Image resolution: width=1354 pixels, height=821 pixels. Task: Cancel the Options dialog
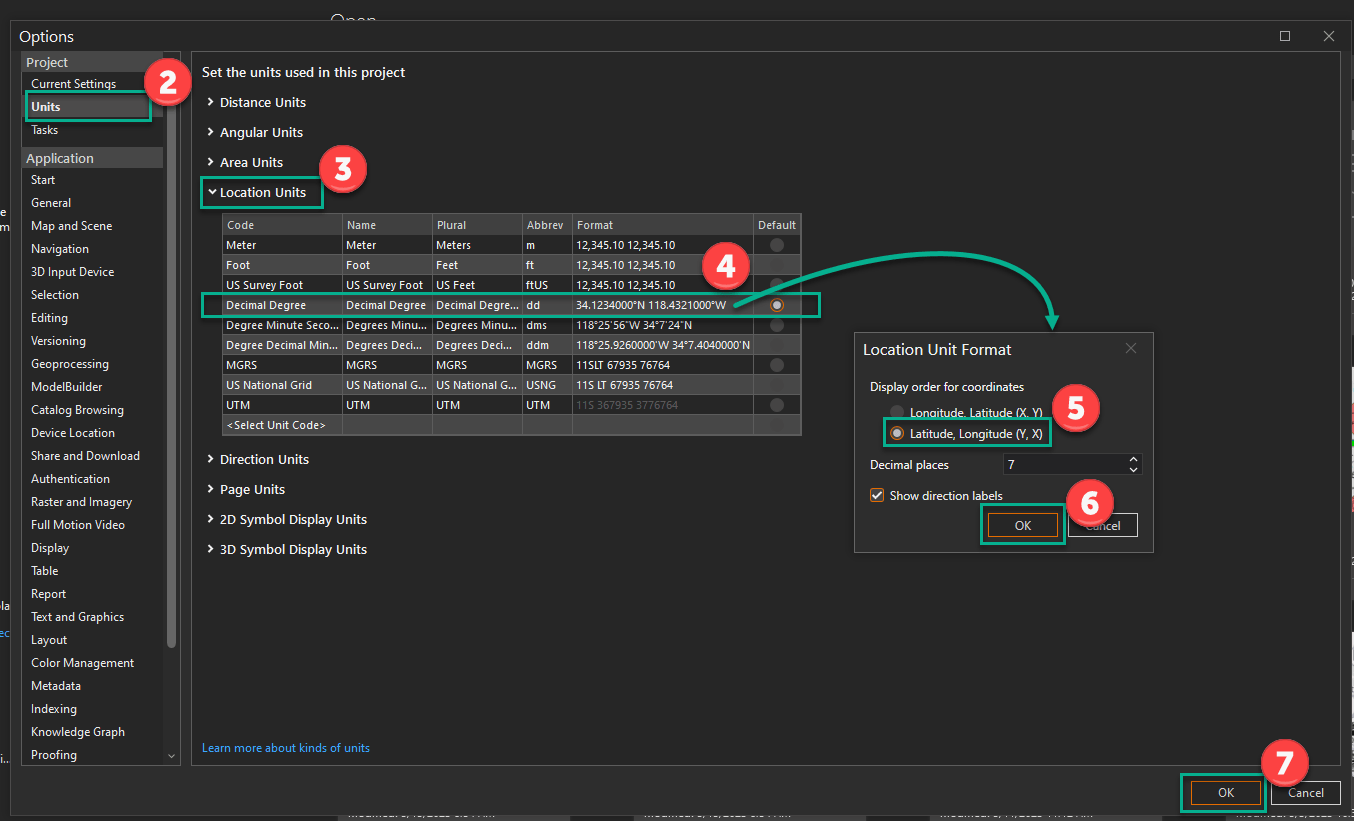pos(1306,792)
